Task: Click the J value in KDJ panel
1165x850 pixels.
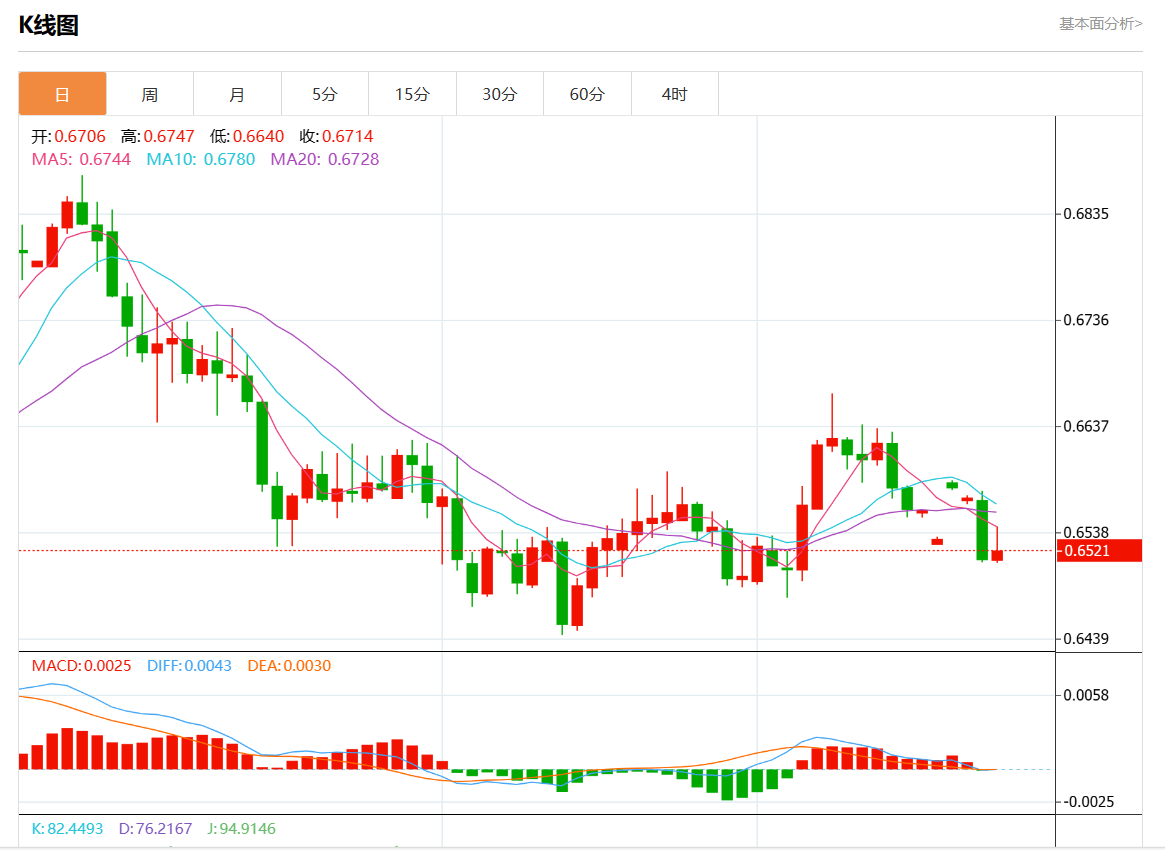Action: point(241,829)
